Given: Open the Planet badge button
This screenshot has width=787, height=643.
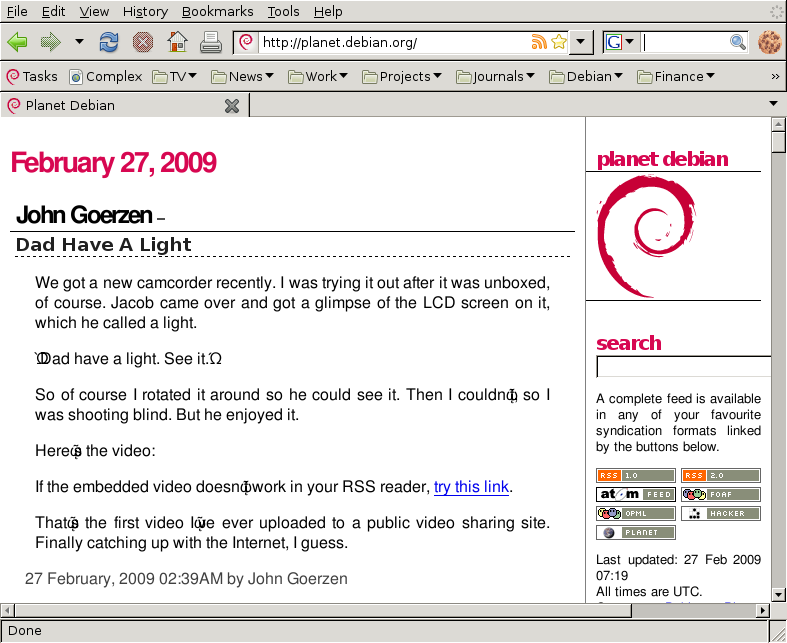Looking at the screenshot, I should 636,533.
